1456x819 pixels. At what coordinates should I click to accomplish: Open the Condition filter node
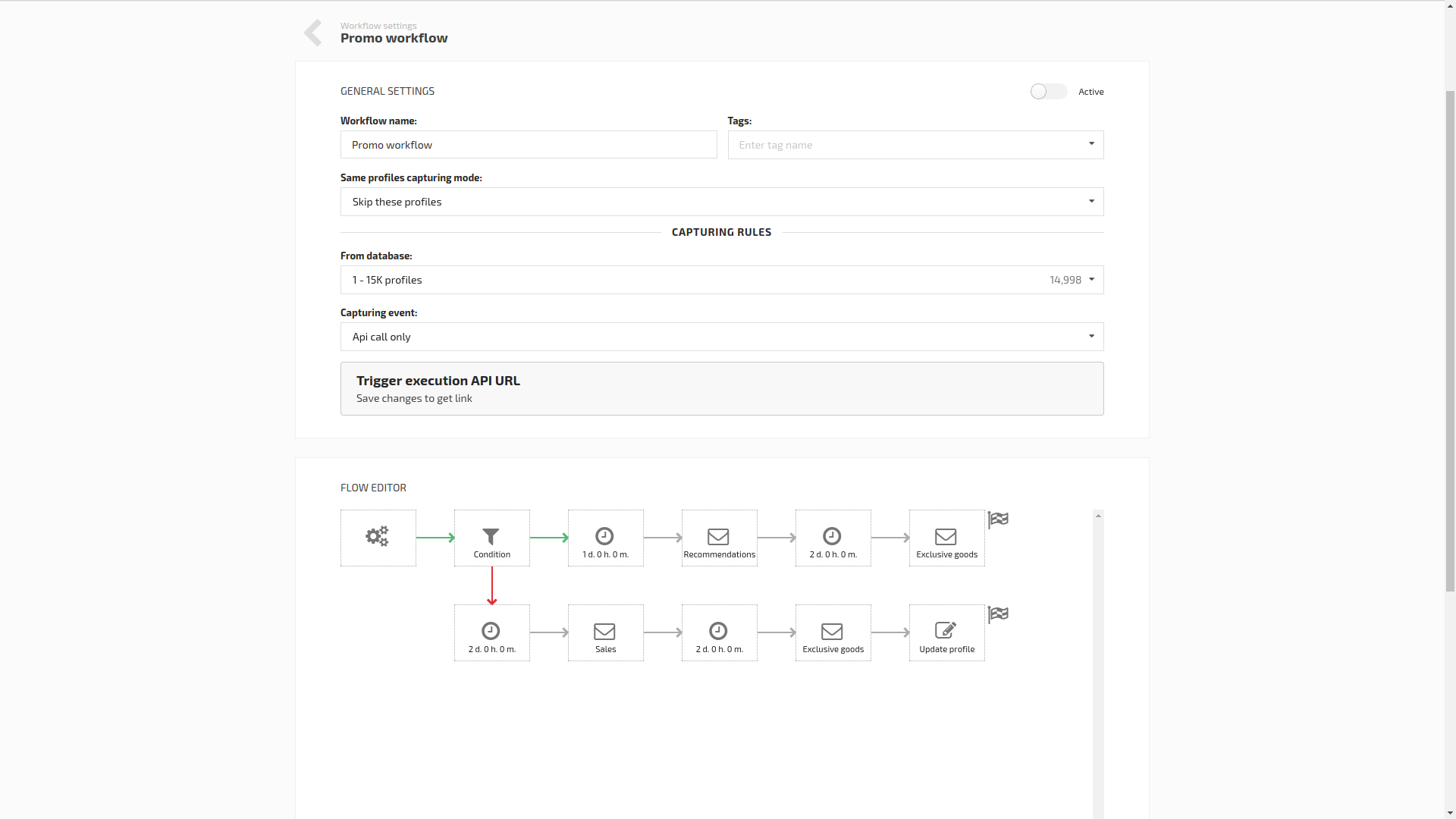pos(491,538)
